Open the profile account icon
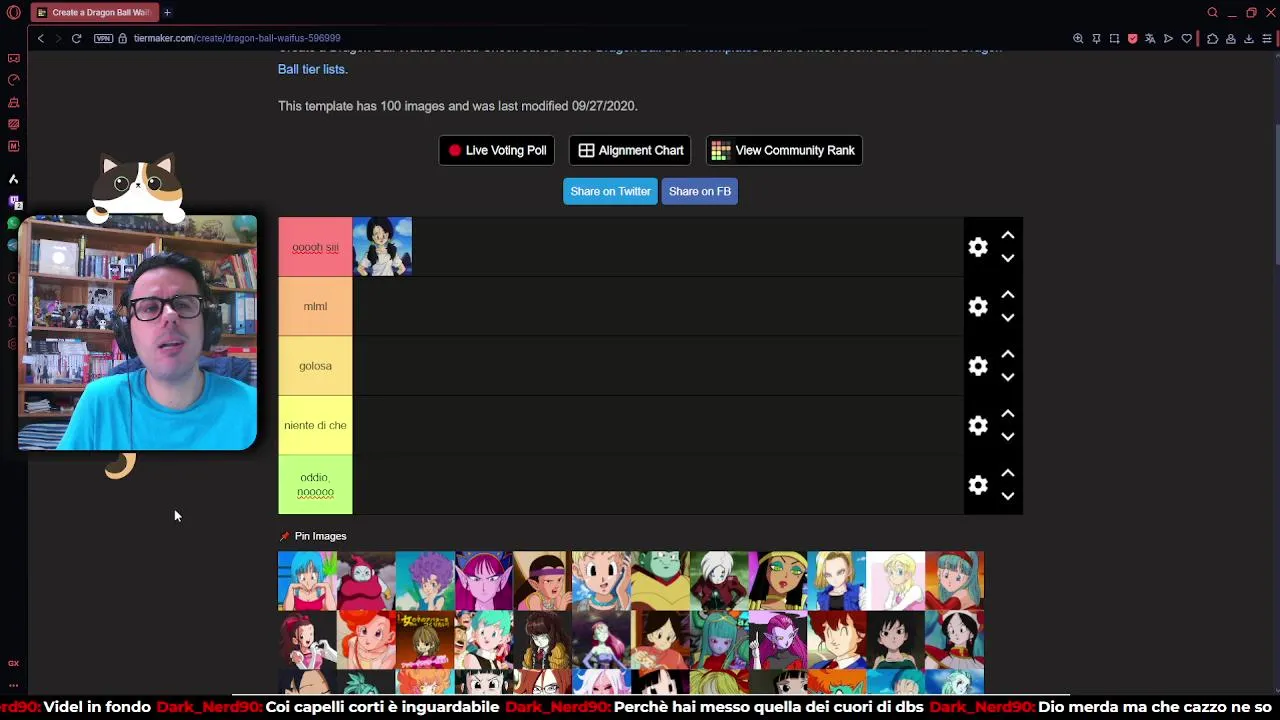 coord(1230,38)
